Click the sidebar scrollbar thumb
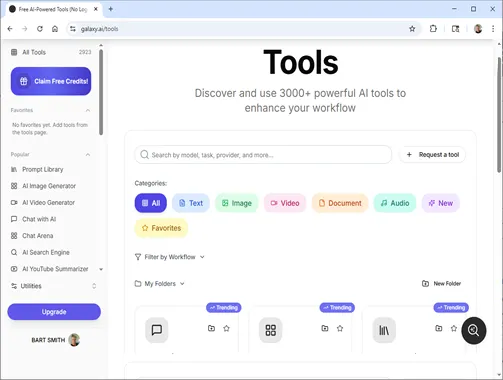 (x=101, y=92)
